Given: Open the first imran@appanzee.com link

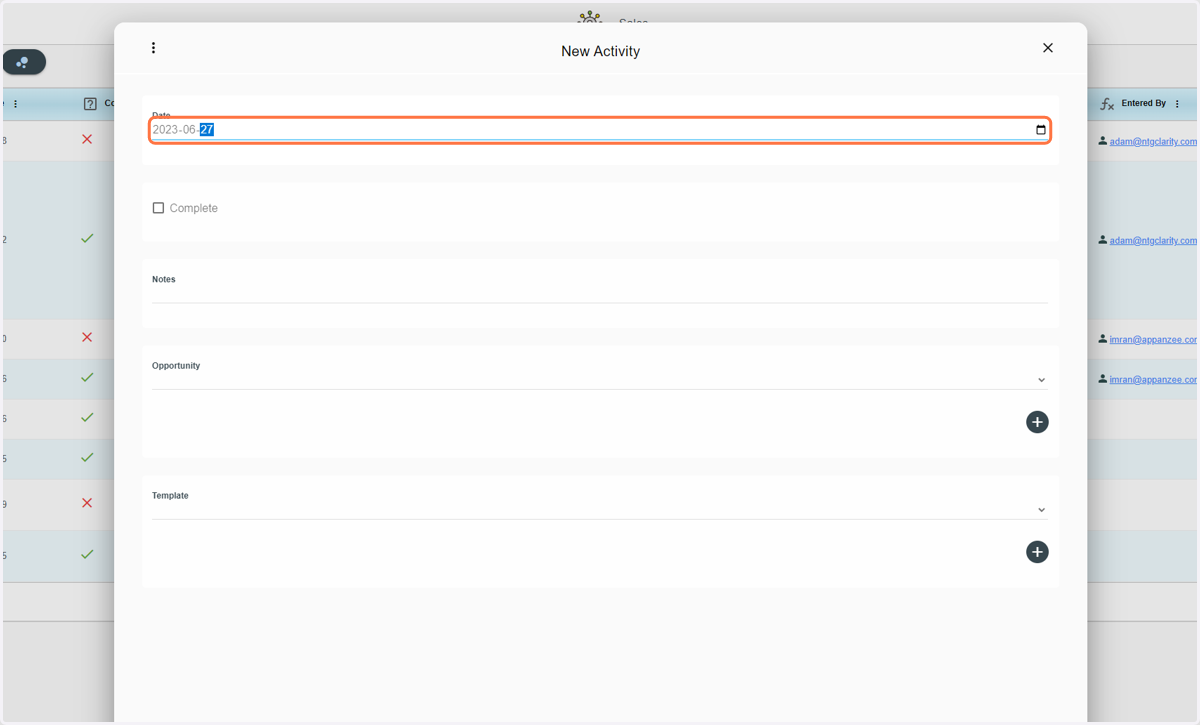Looking at the screenshot, I should pos(1153,339).
